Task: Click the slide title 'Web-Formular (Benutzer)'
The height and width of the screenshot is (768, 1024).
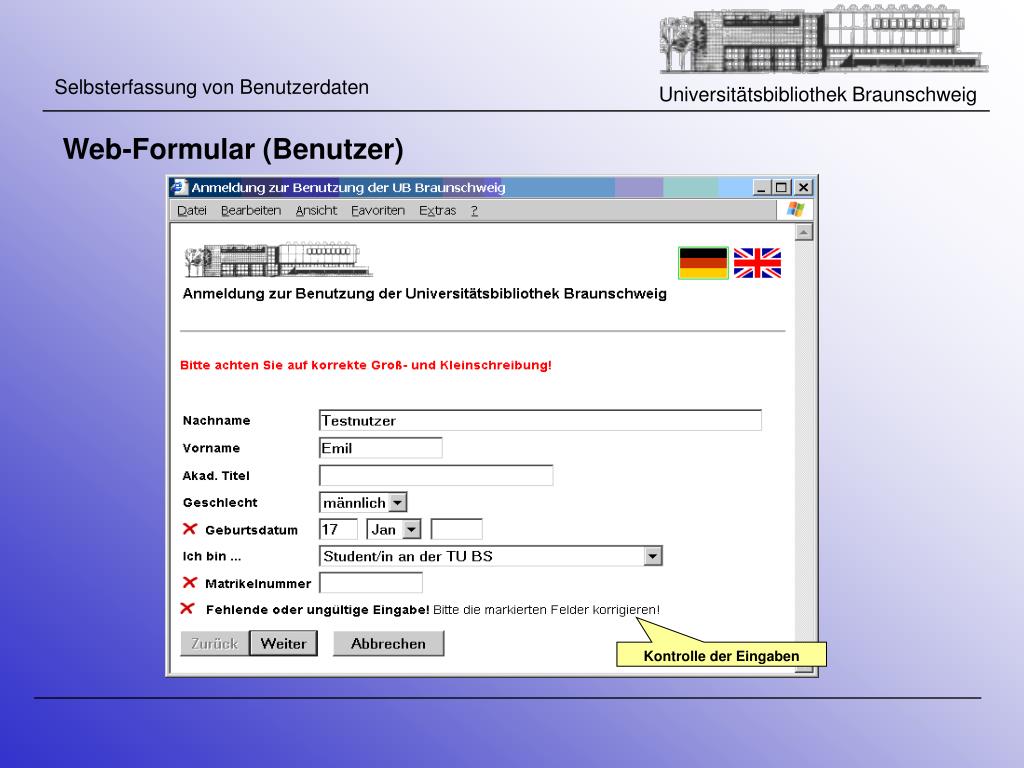Action: pyautogui.click(x=233, y=150)
